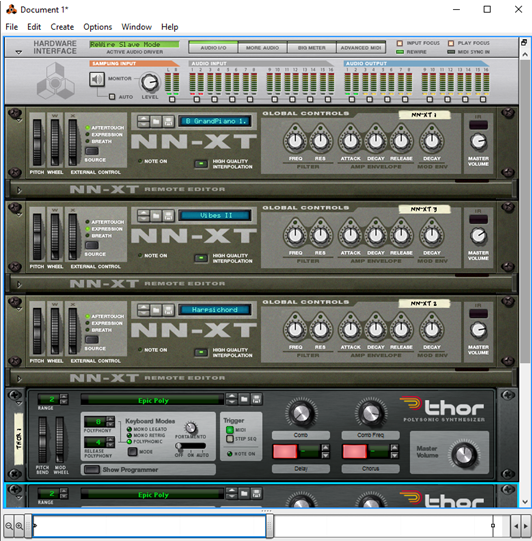This screenshot has width=532, height=541.
Task: Click Thor keyboard Mode button
Action: tap(132, 451)
